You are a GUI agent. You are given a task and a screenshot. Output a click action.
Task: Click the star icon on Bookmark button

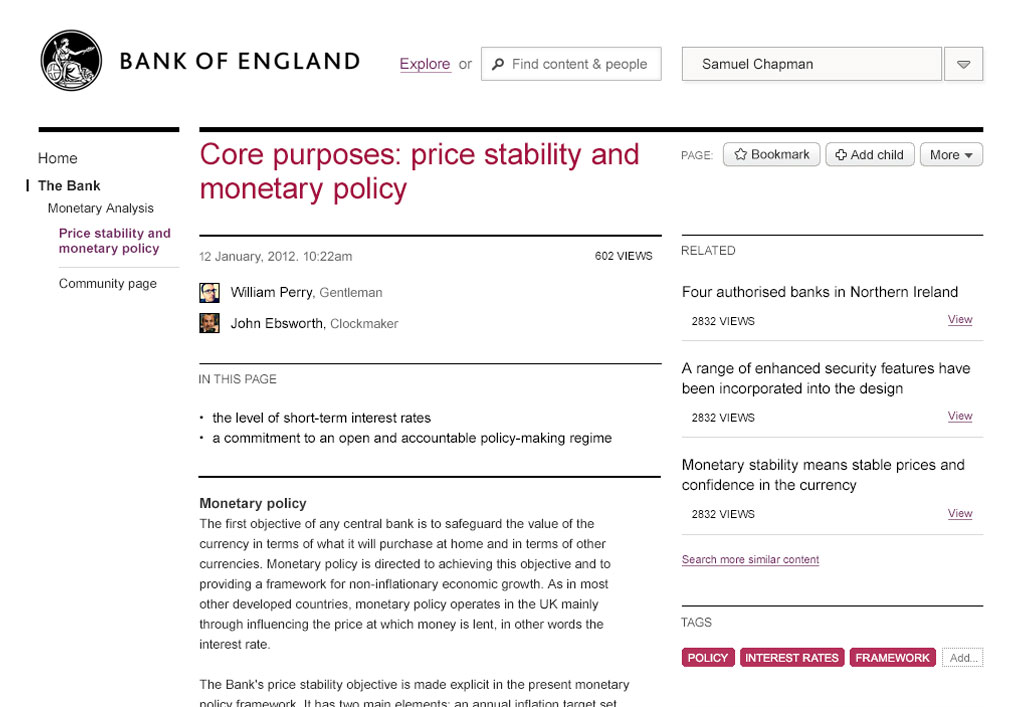click(740, 154)
